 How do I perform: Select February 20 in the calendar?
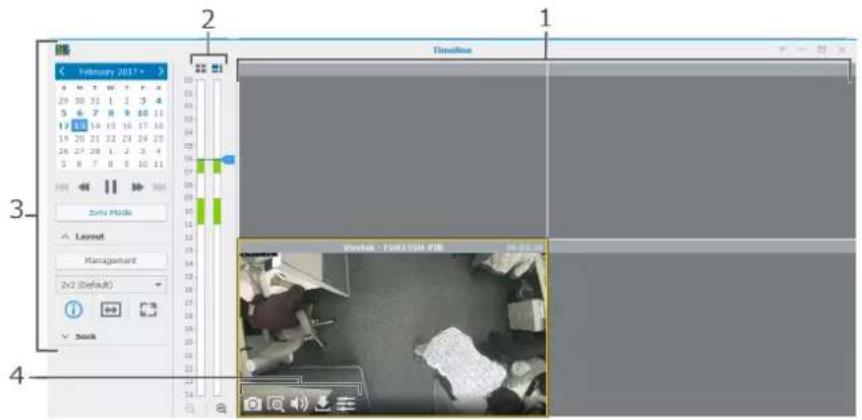coord(80,139)
